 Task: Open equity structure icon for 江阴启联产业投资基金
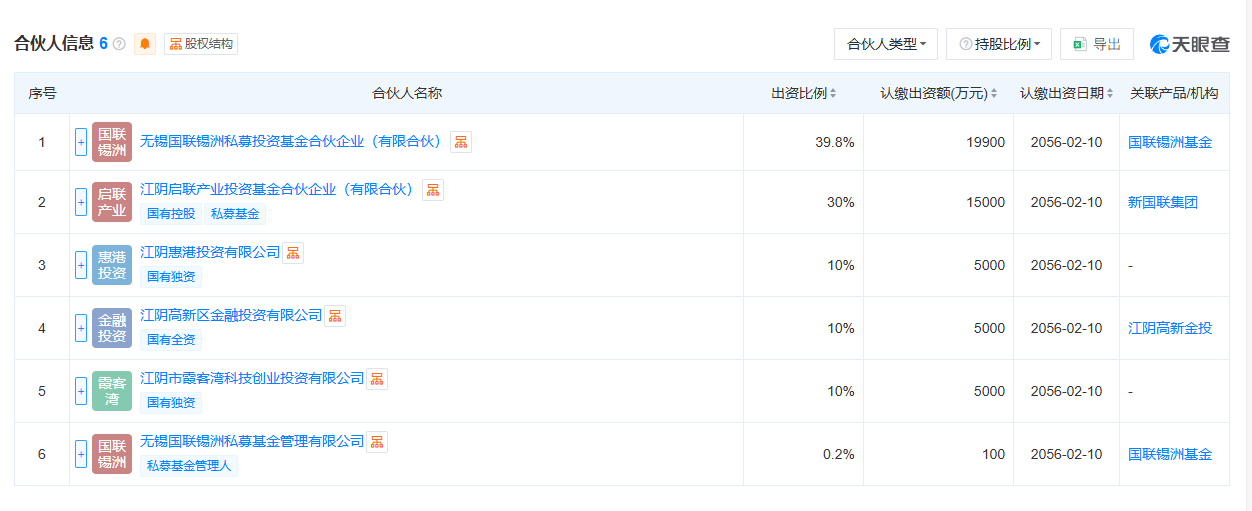(433, 190)
